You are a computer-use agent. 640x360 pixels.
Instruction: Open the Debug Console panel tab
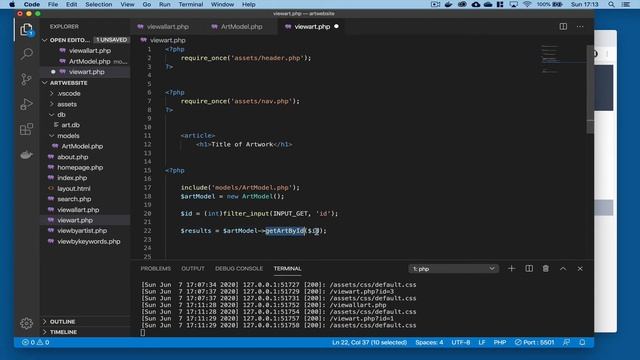[239, 269]
